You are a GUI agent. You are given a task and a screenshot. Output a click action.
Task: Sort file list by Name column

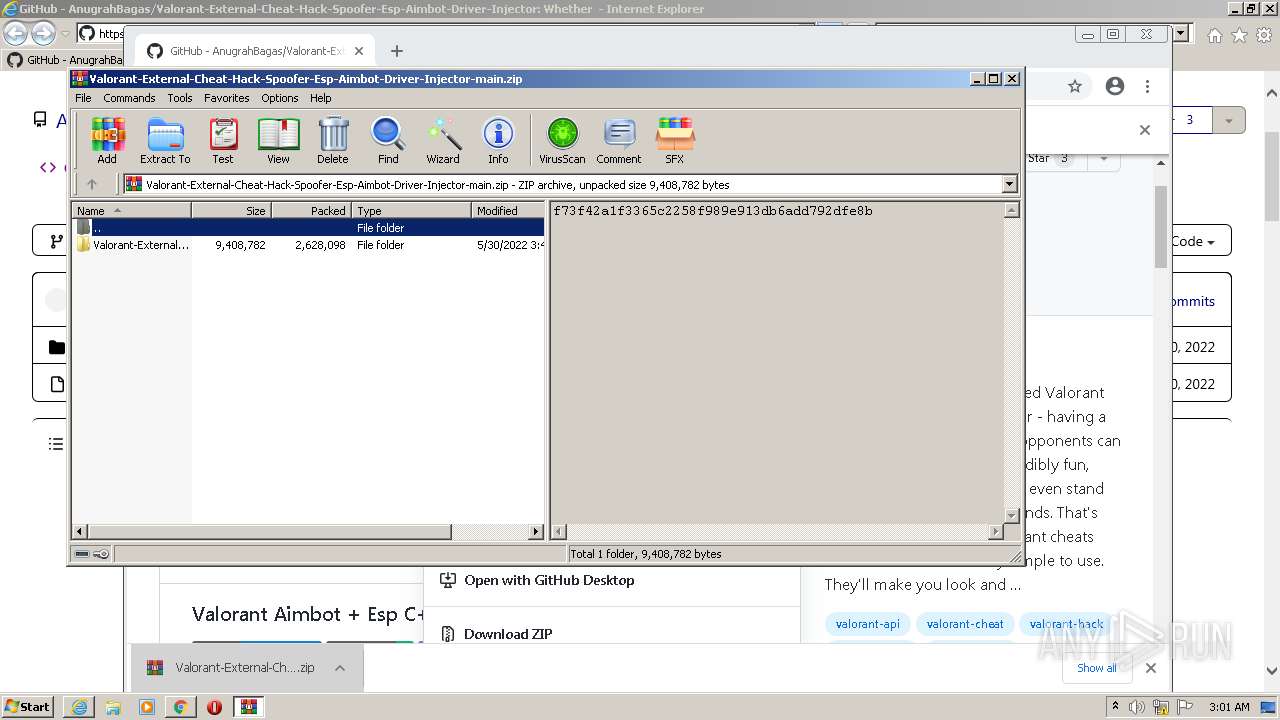pos(131,211)
